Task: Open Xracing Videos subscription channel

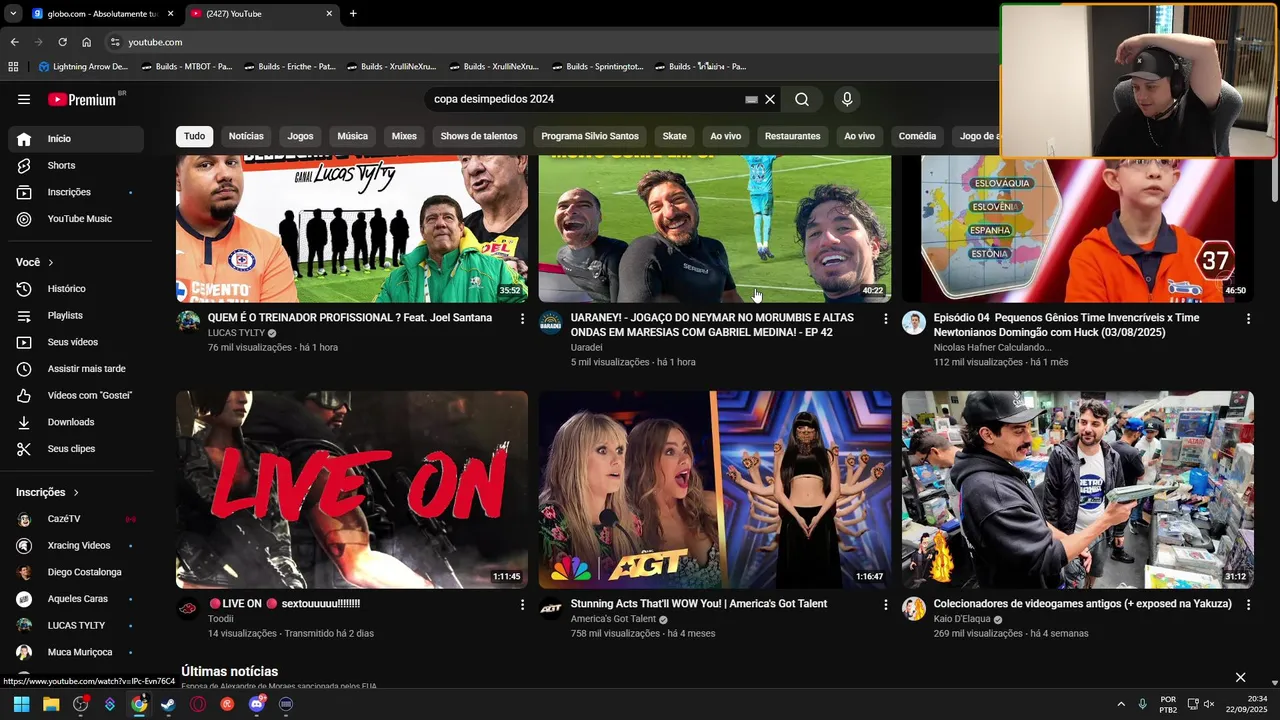Action: pyautogui.click(x=76, y=546)
